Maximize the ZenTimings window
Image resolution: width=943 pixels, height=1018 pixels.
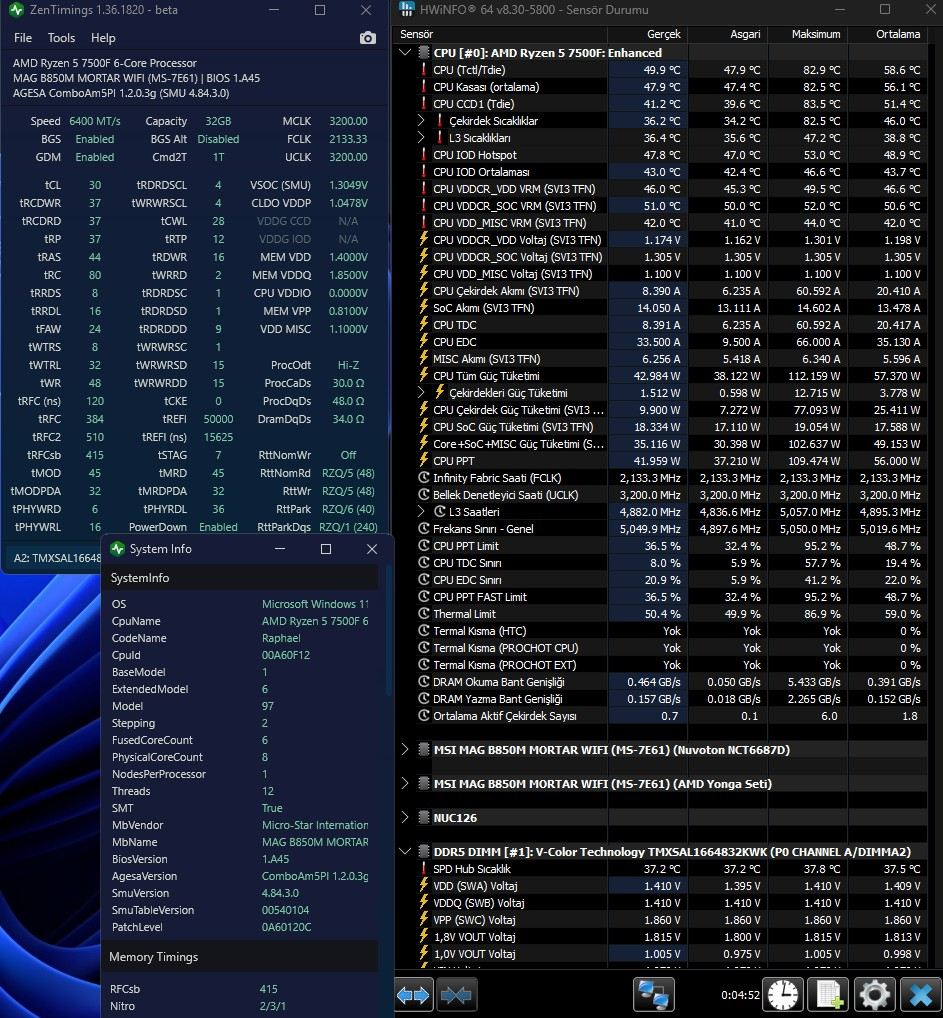click(320, 10)
